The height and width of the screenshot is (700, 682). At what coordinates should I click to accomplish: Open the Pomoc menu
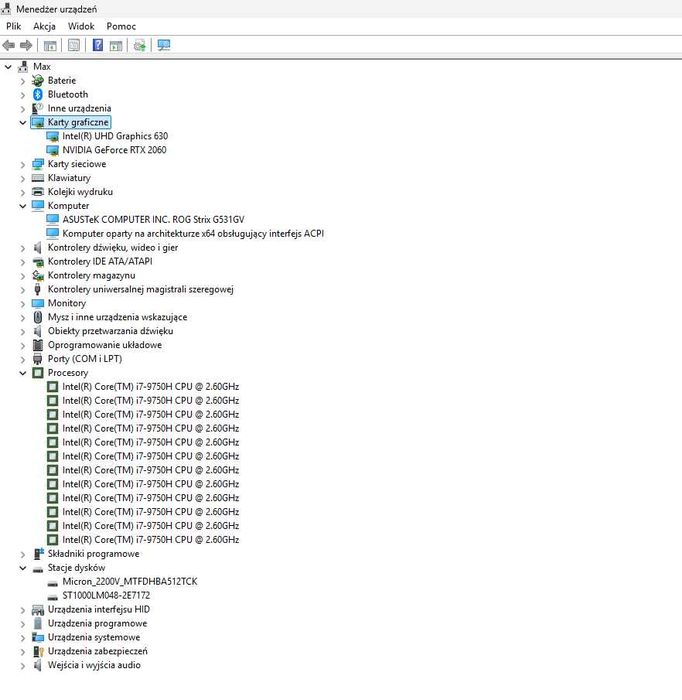[121, 26]
